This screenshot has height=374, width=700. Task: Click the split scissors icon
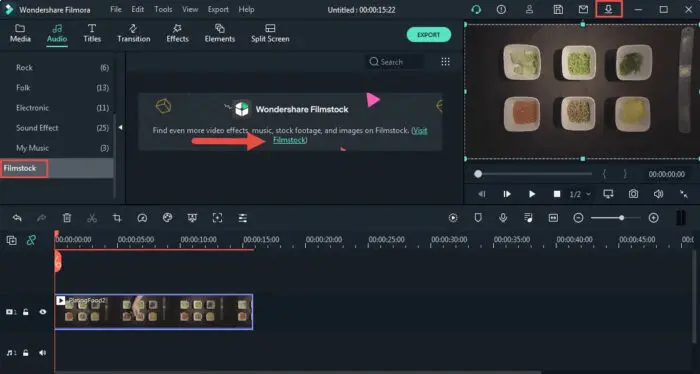pyautogui.click(x=92, y=218)
